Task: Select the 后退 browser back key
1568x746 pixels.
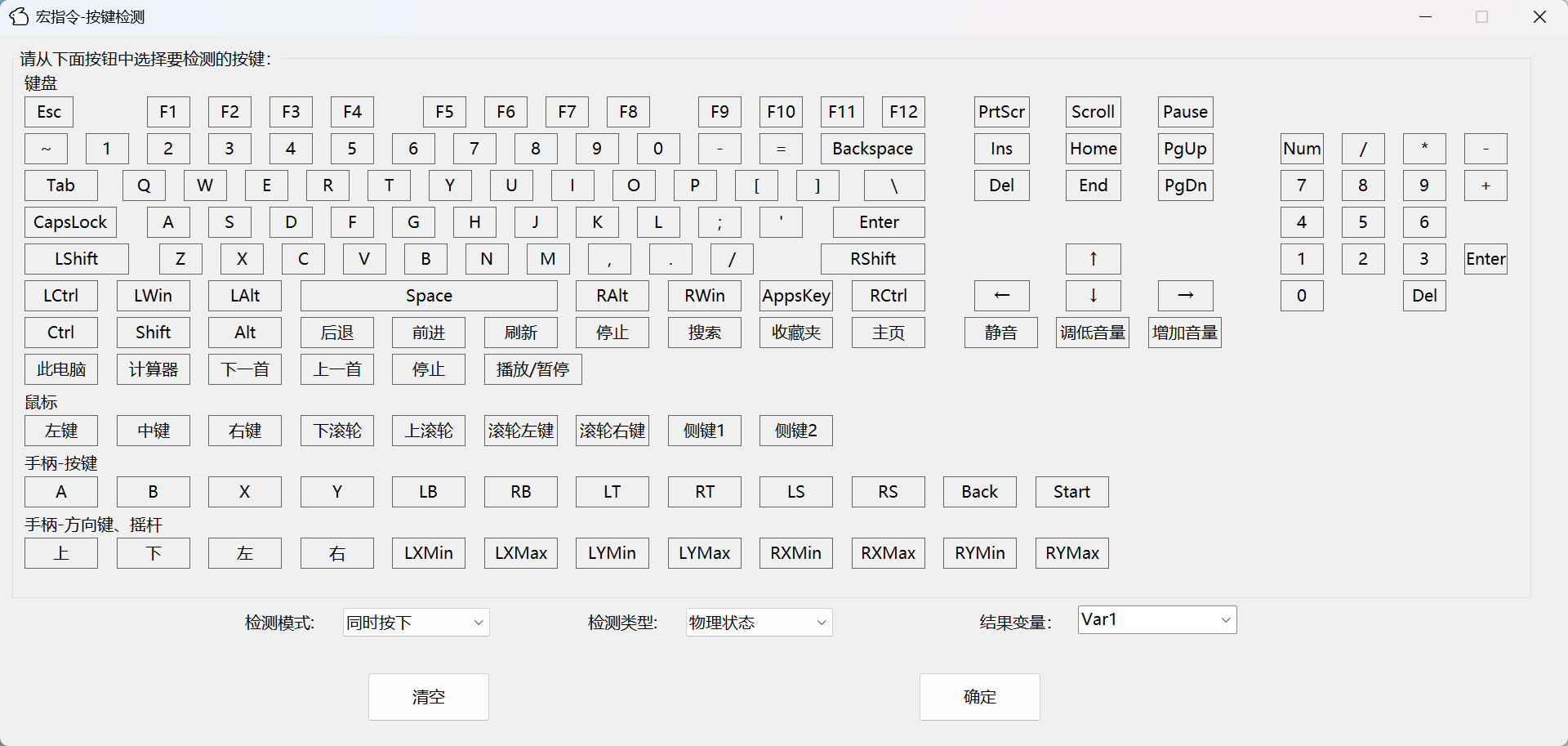Action: [337, 333]
